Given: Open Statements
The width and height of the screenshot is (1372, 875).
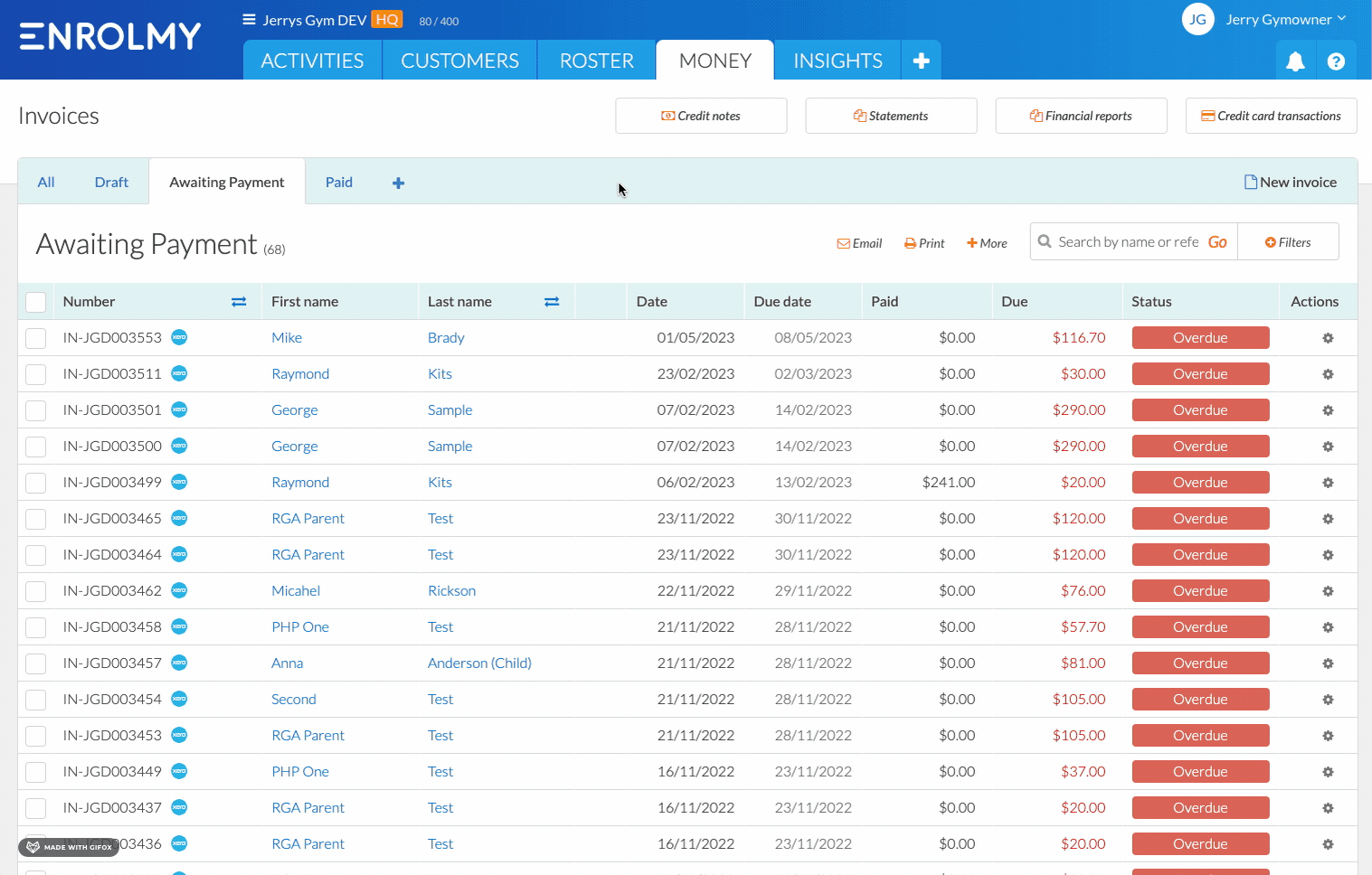Looking at the screenshot, I should [891, 116].
